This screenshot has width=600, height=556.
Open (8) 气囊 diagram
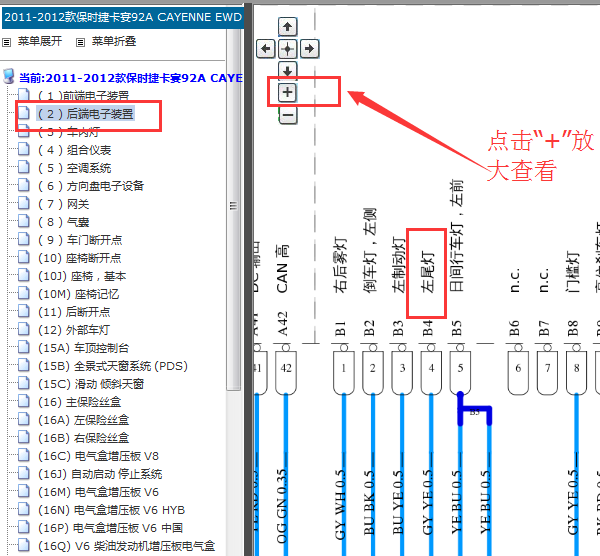tap(64, 222)
